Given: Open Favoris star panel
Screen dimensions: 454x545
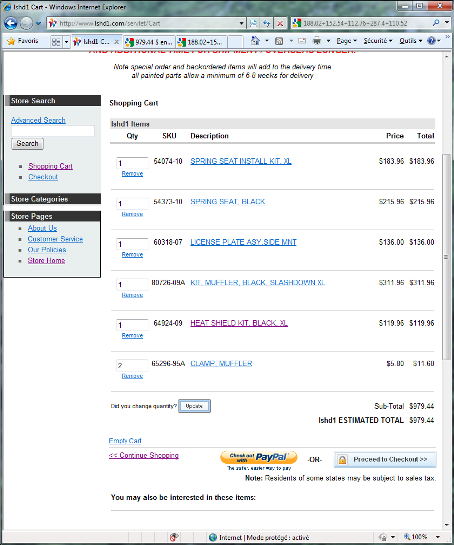Looking at the screenshot, I should click(x=23, y=41).
